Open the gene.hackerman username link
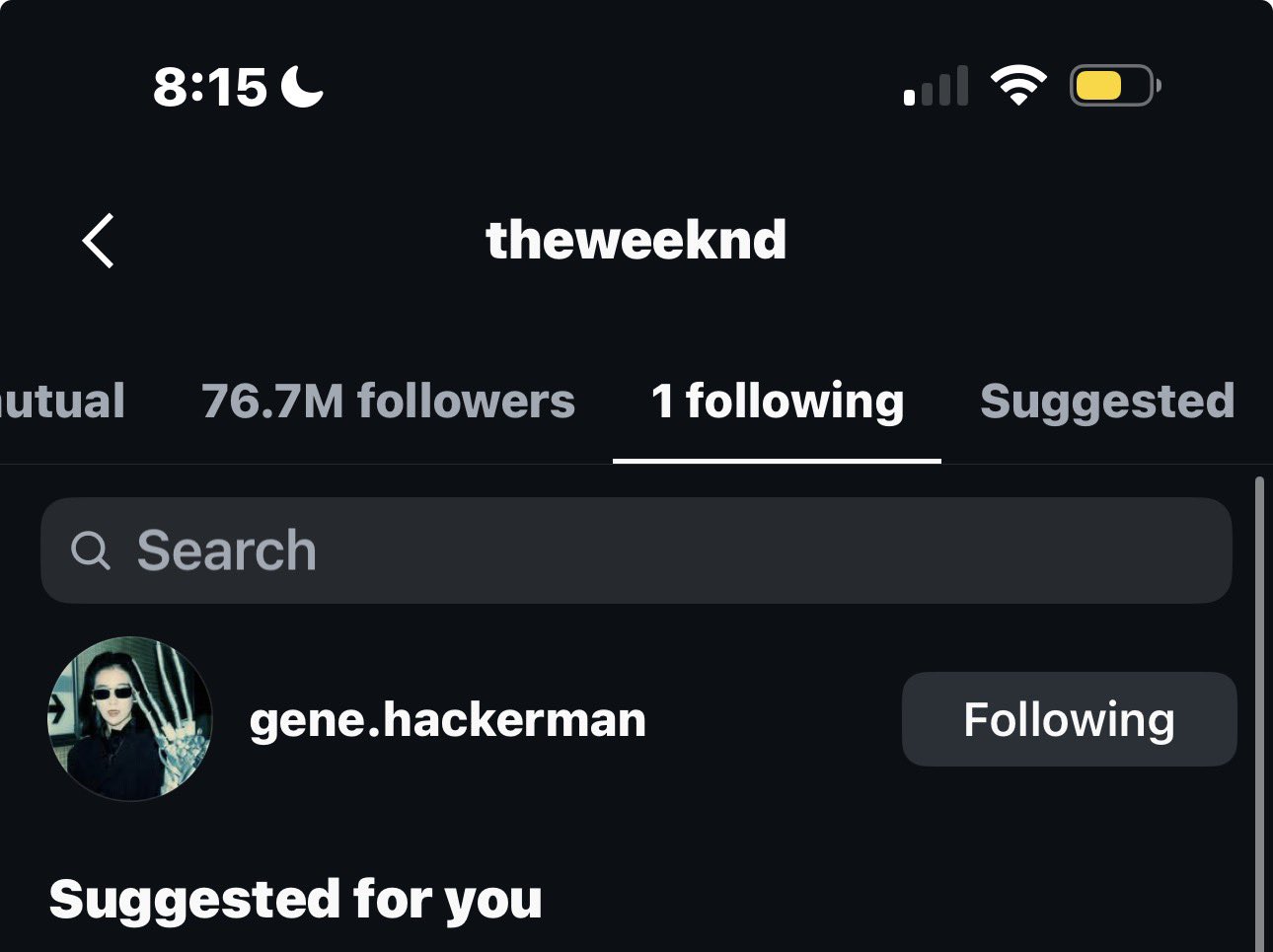Screen dimensions: 1273x952 [448, 719]
